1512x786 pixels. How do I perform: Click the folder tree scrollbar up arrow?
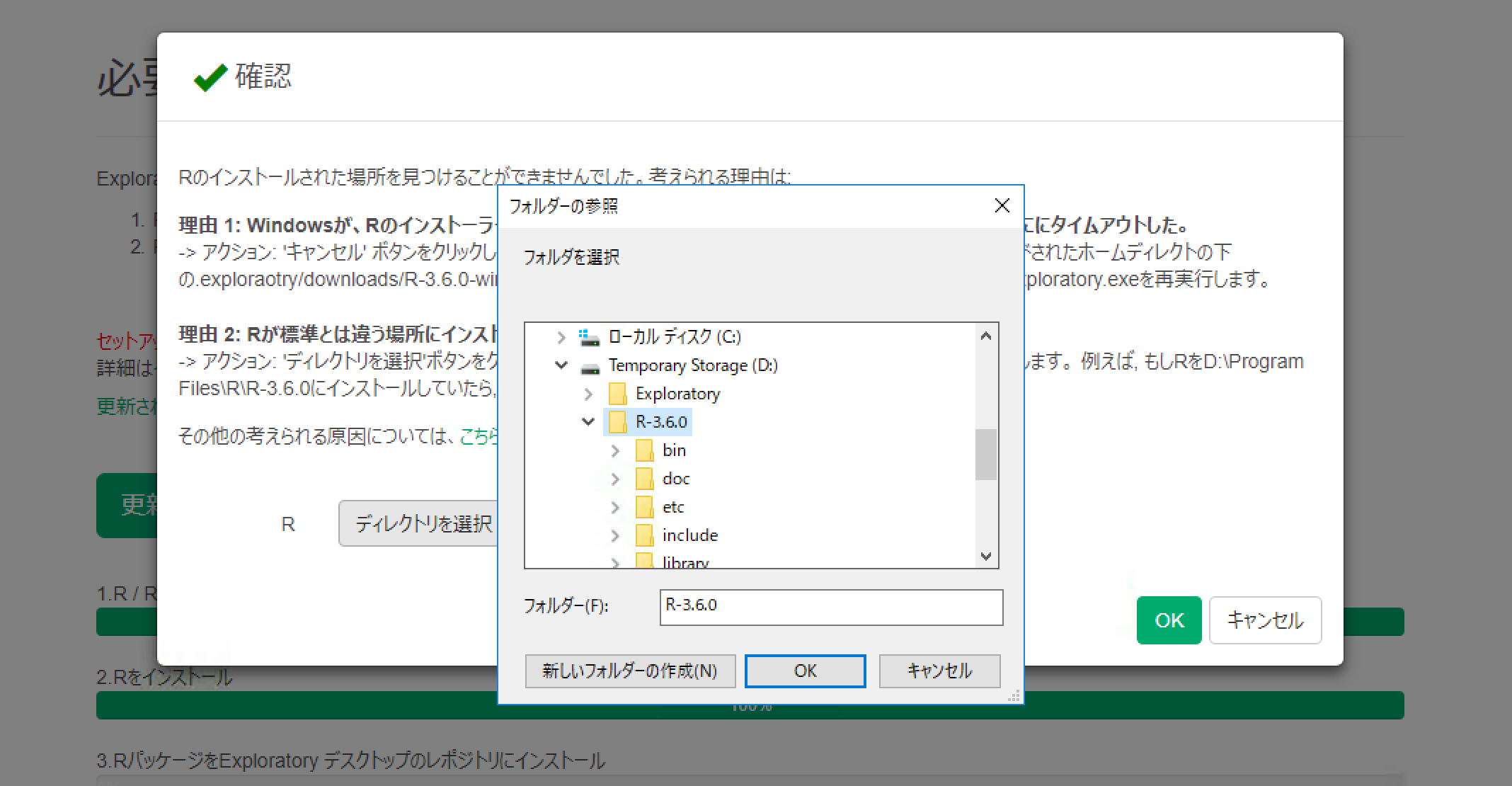tap(986, 336)
